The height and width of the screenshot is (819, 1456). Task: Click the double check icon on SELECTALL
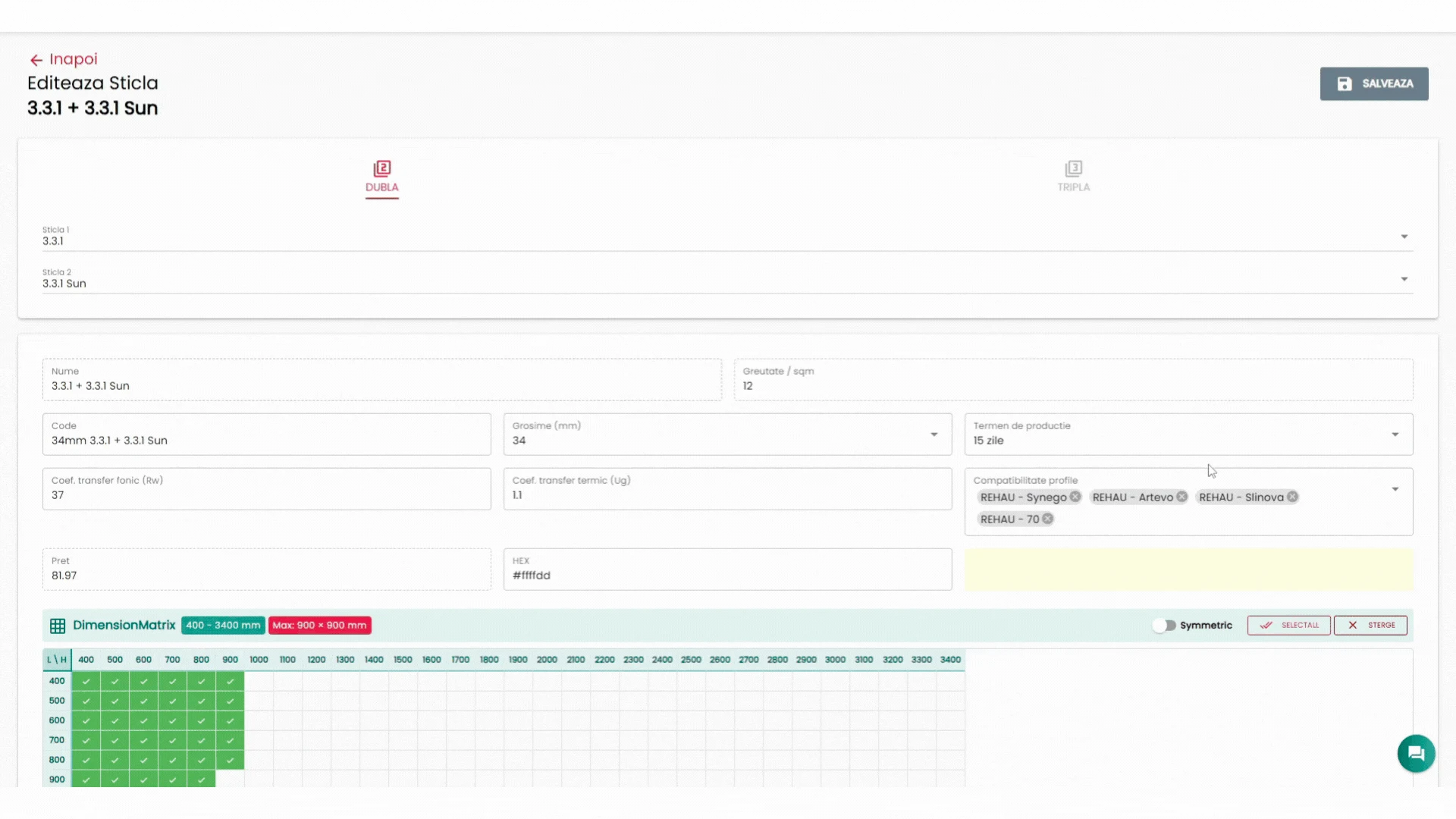click(1266, 626)
